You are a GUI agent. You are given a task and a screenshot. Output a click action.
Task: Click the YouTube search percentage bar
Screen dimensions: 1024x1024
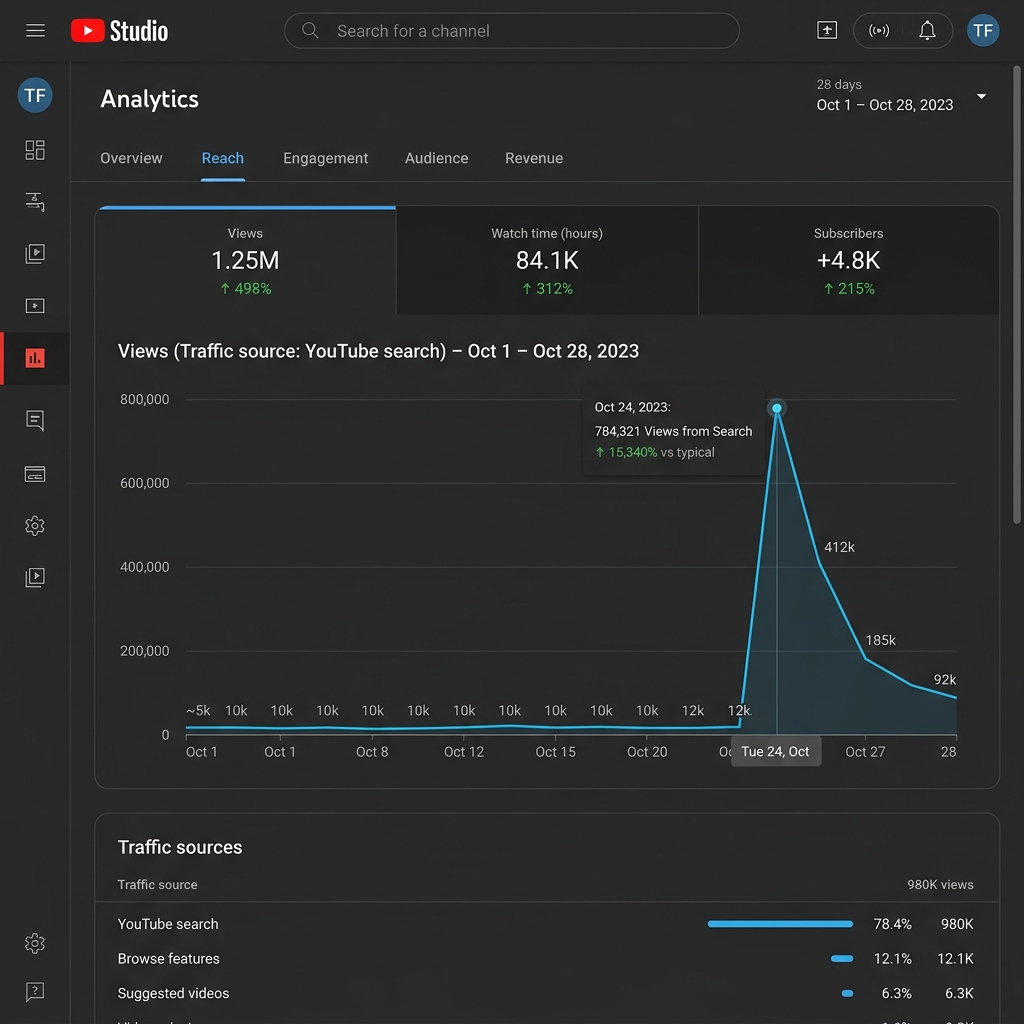pyautogui.click(x=780, y=924)
